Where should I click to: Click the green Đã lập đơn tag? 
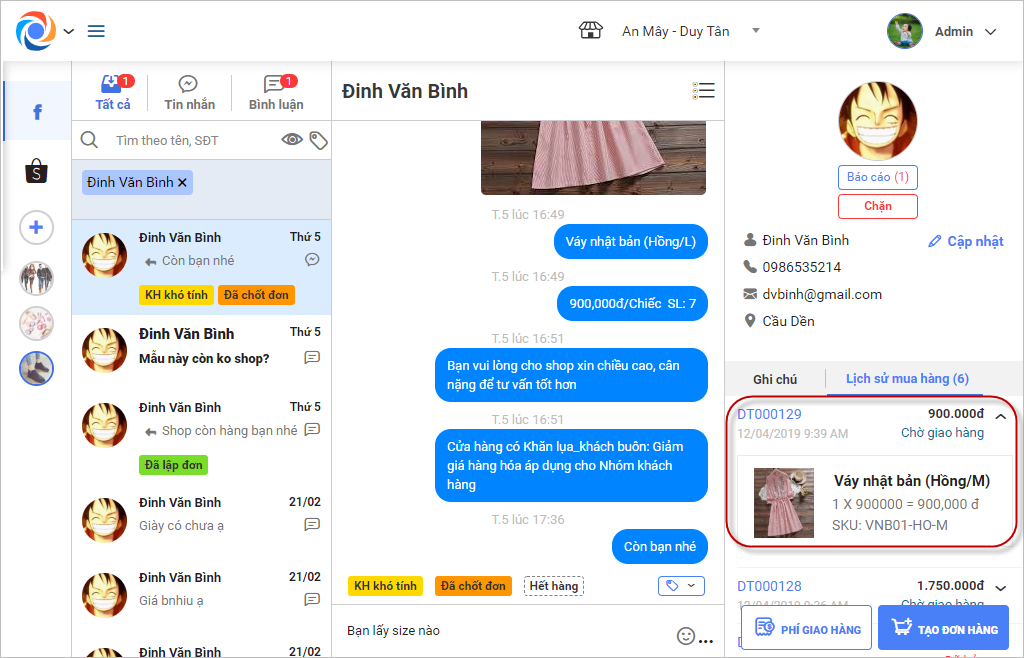173,465
